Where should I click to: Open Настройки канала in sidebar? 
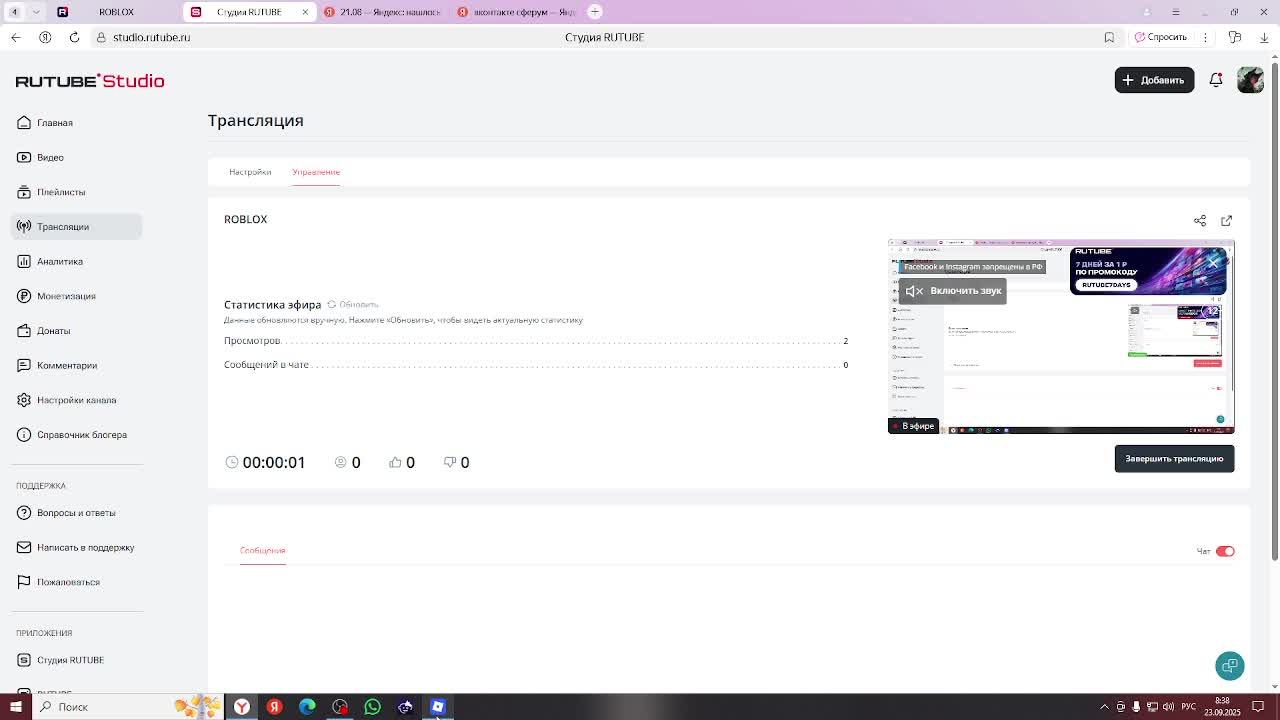tap(66, 400)
